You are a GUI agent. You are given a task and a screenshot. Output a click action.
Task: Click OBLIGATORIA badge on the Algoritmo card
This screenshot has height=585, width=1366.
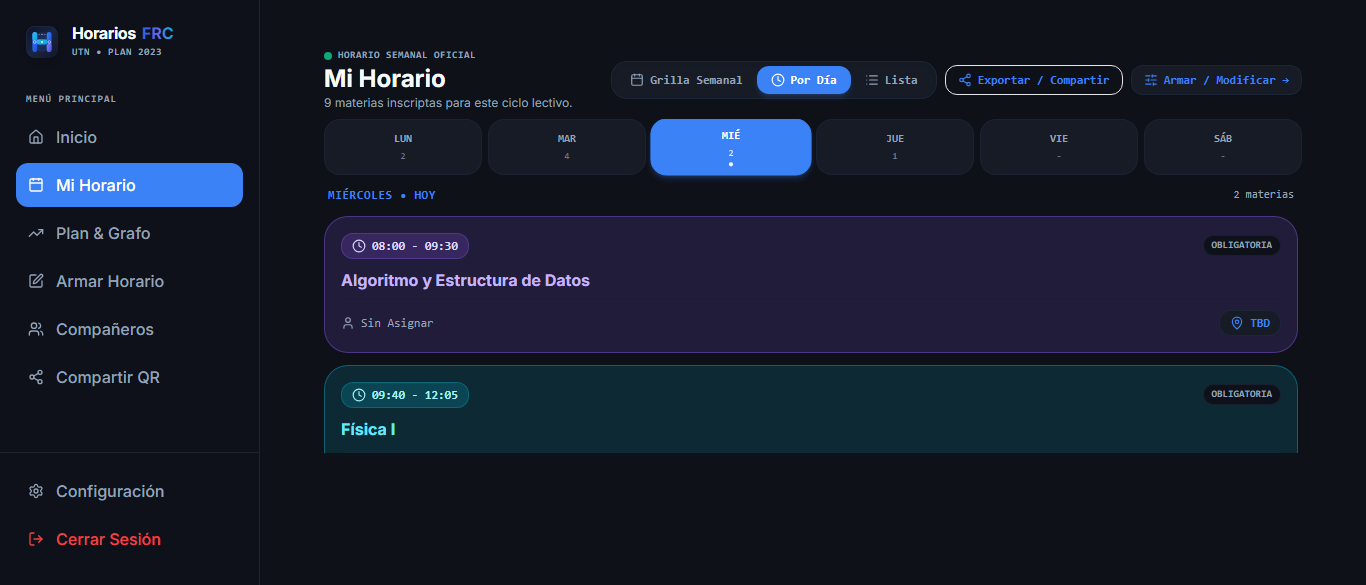tap(1241, 245)
